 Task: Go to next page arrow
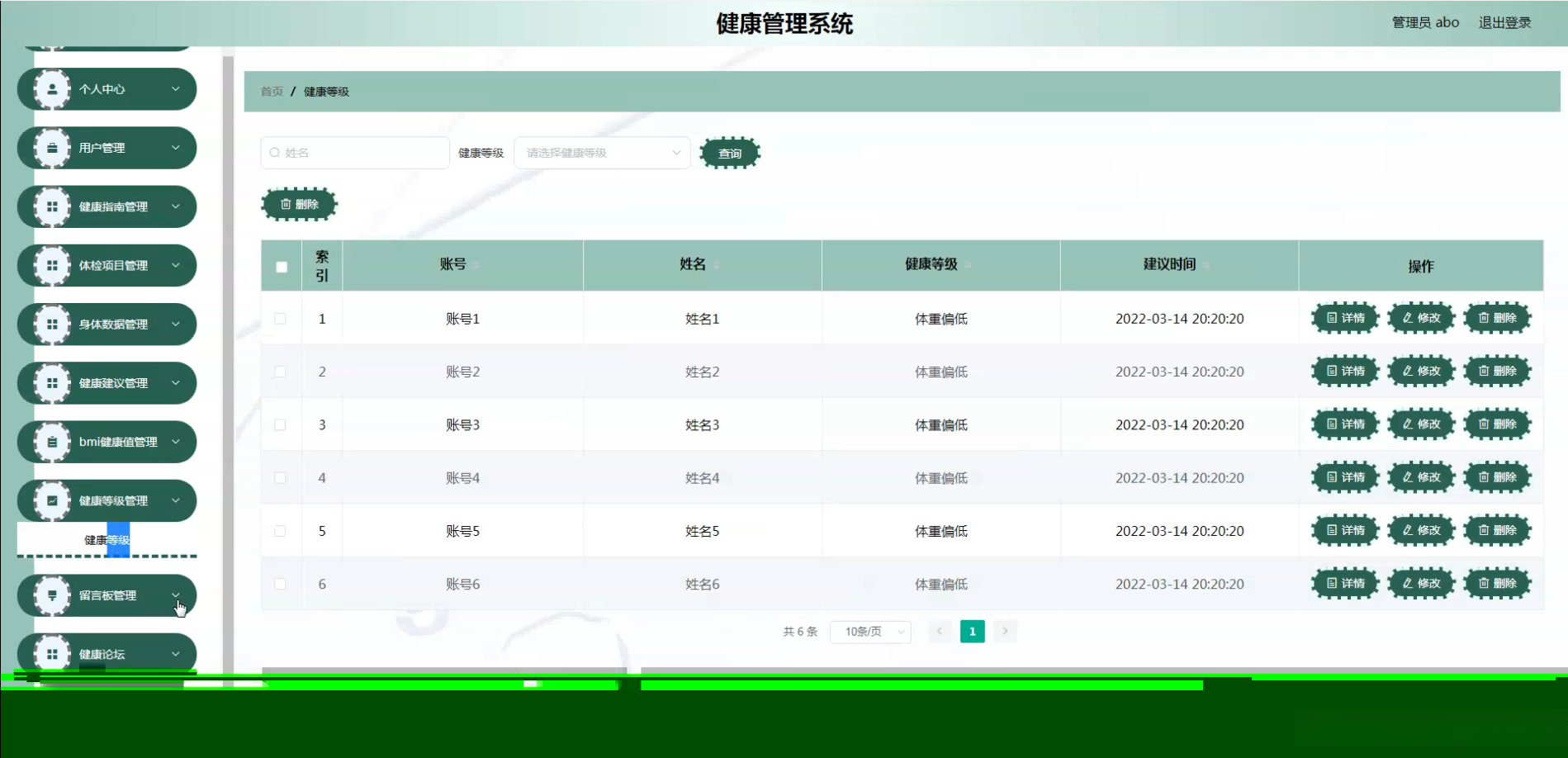point(1005,632)
